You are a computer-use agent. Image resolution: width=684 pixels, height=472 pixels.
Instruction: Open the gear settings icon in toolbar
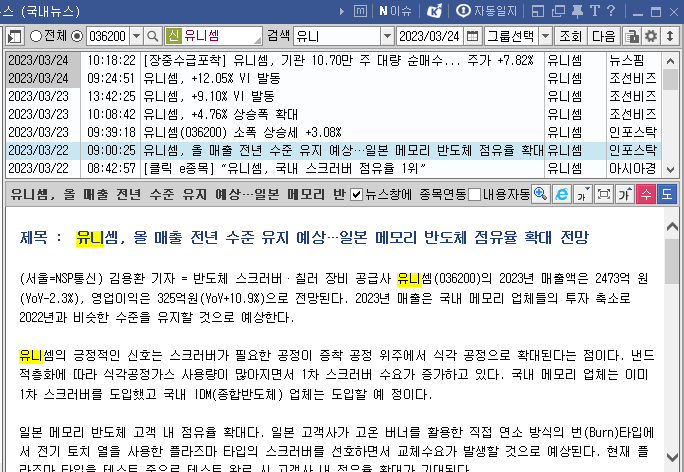(651, 36)
